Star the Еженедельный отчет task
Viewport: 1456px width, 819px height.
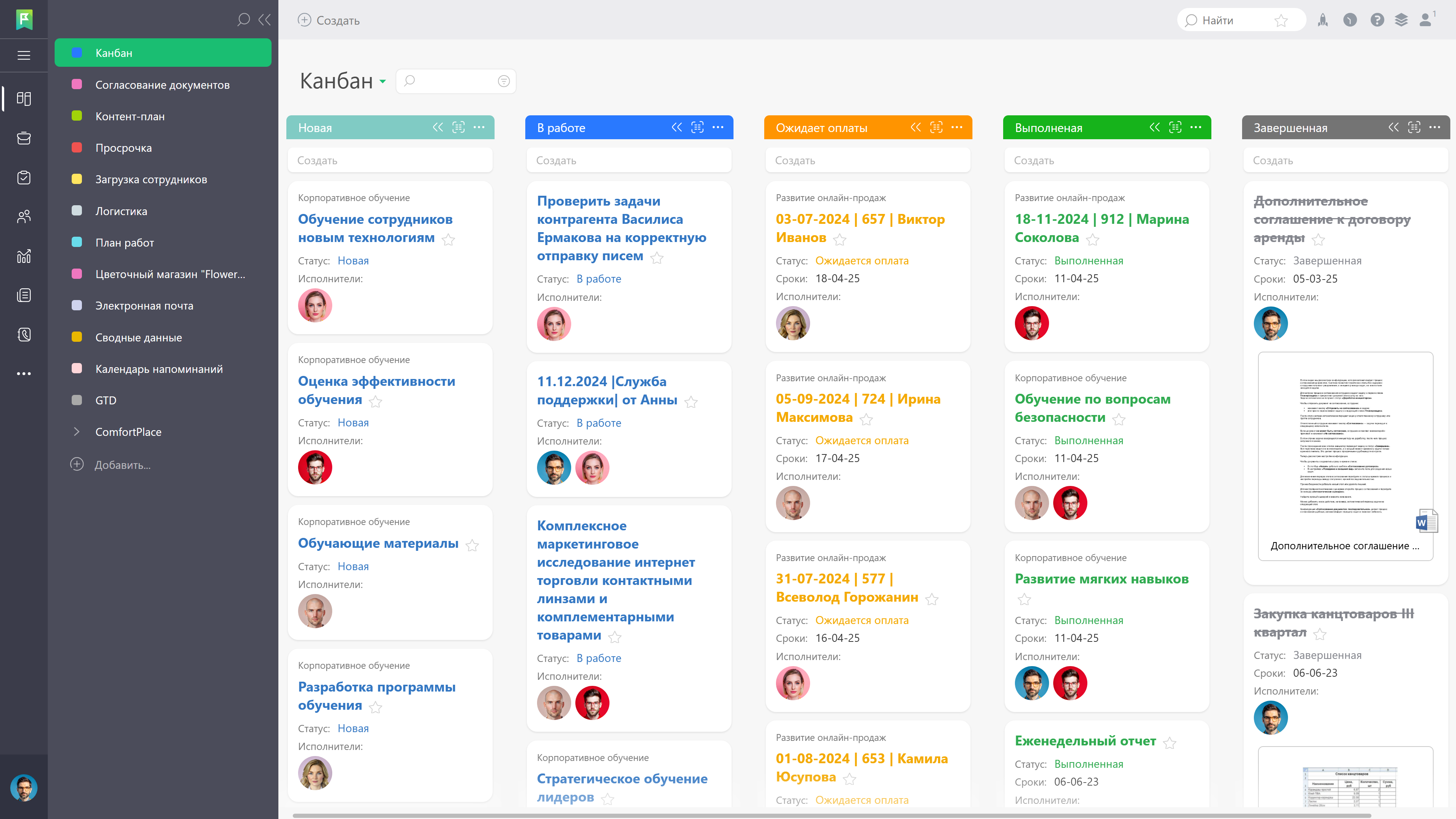tap(1169, 743)
